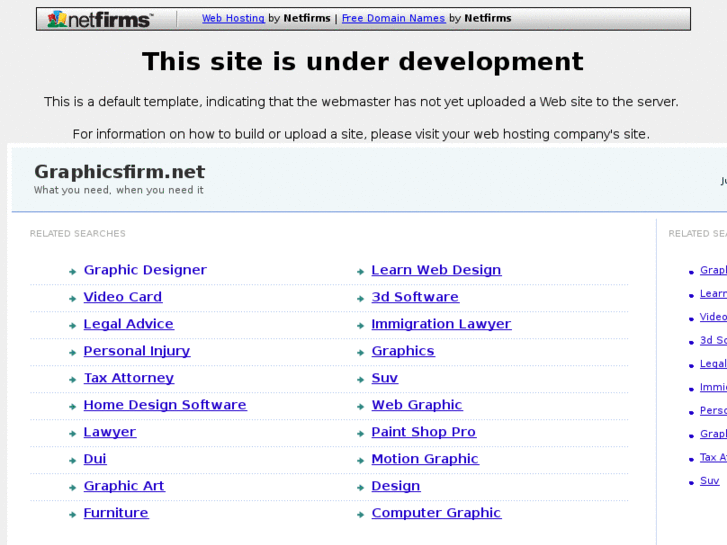Click the arrow bullet beside Computer Graphic
Viewport: 727px width, 545px height.
(360, 514)
